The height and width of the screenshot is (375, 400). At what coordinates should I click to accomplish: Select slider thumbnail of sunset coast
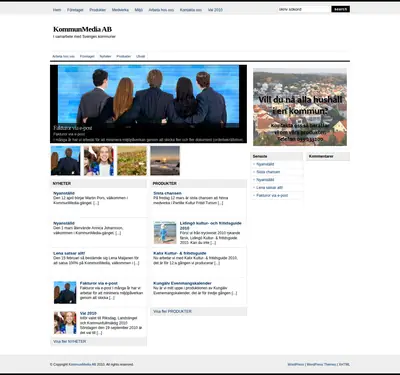pos(165,161)
